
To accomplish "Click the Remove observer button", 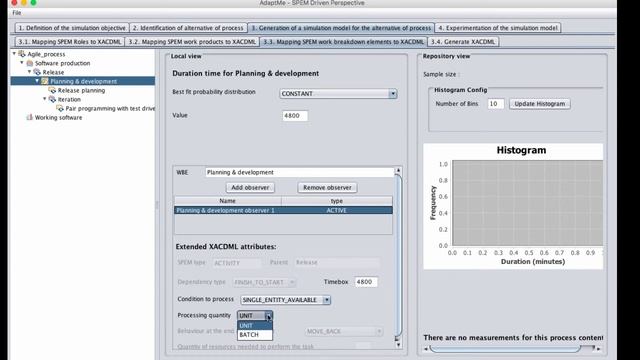I will pos(327,188).
